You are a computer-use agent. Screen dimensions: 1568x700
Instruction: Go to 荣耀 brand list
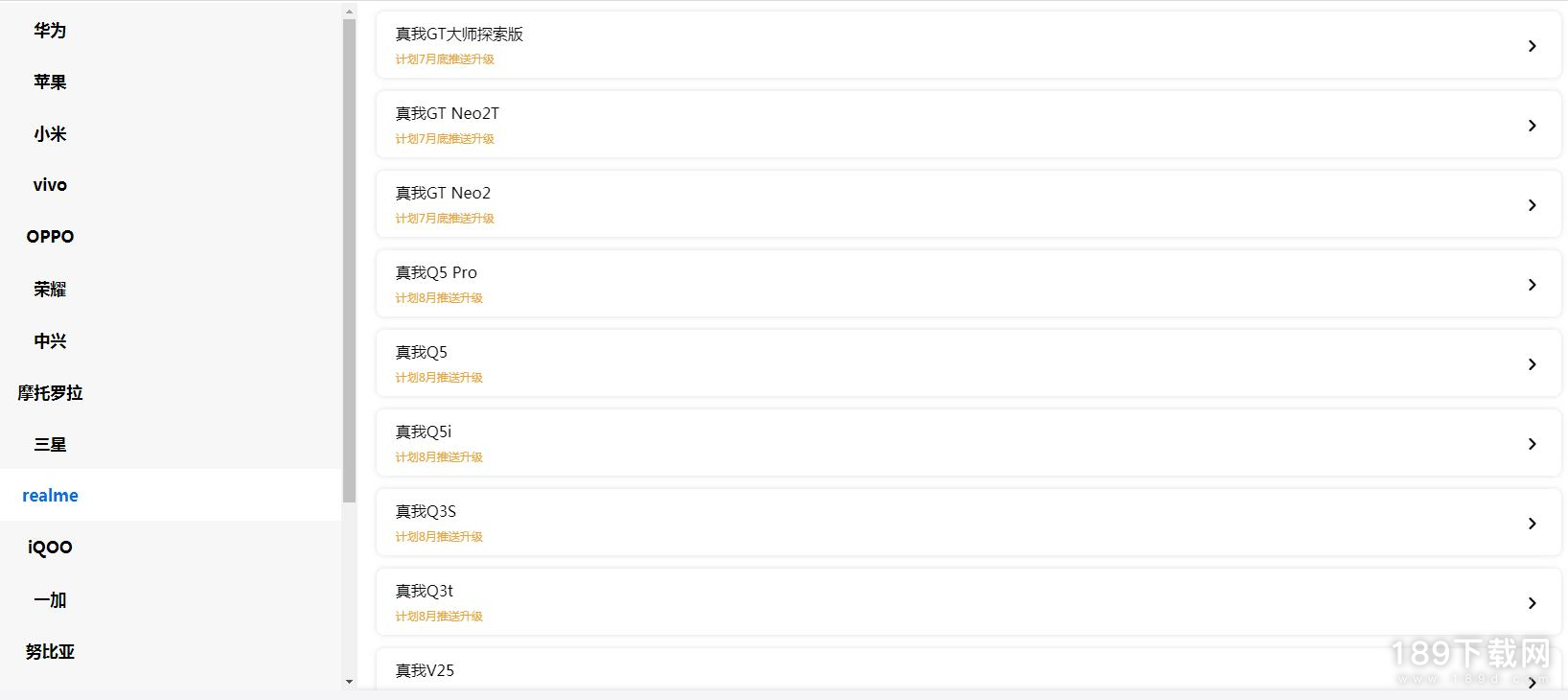point(50,289)
